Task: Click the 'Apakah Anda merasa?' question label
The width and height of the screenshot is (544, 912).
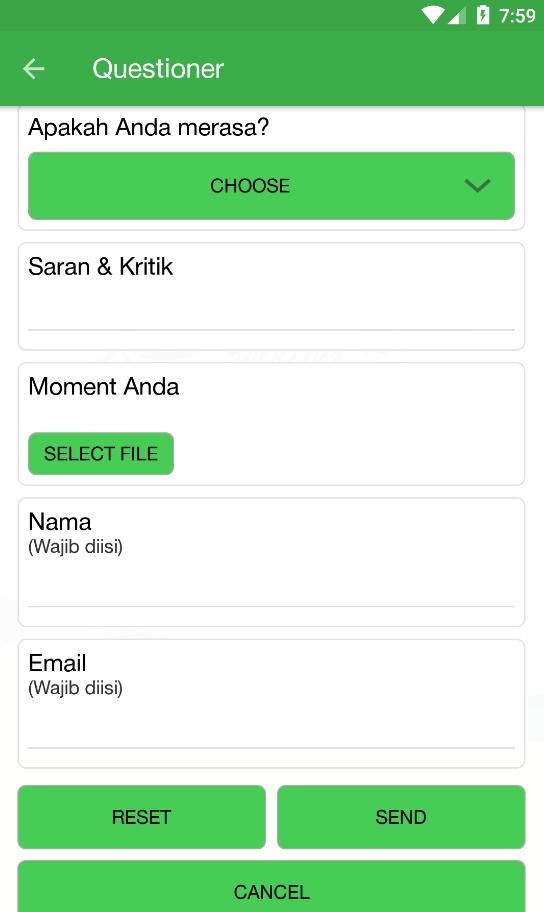Action: 148,127
